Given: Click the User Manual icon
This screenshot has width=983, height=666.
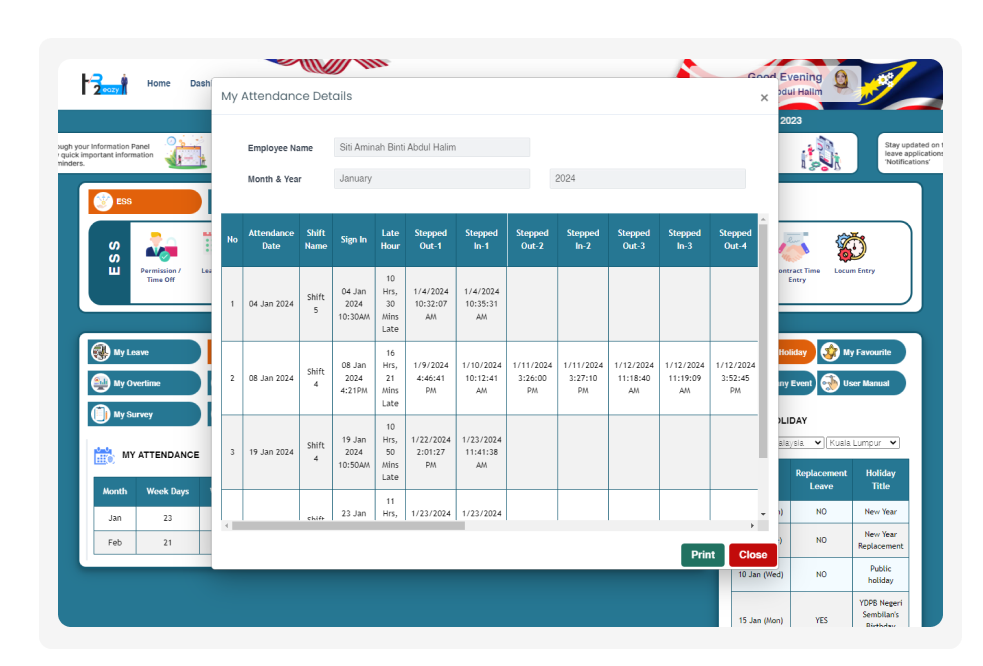Looking at the screenshot, I should click(830, 383).
